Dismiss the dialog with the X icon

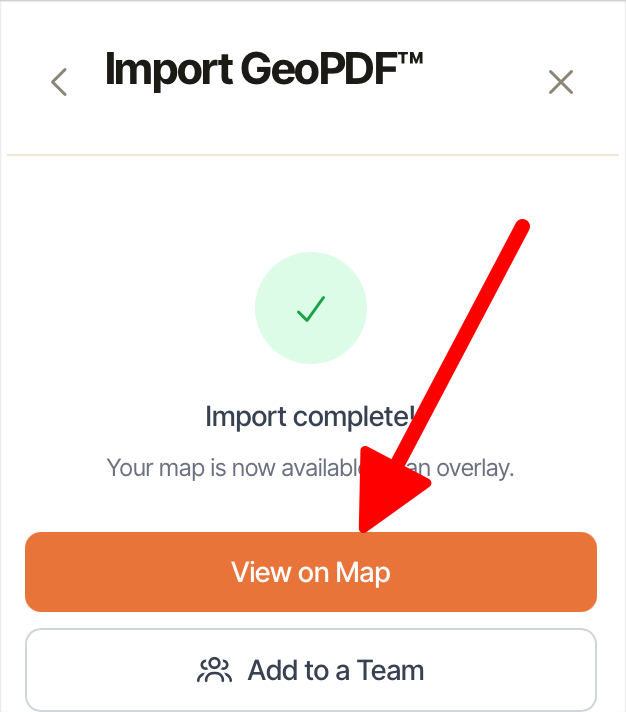point(561,82)
